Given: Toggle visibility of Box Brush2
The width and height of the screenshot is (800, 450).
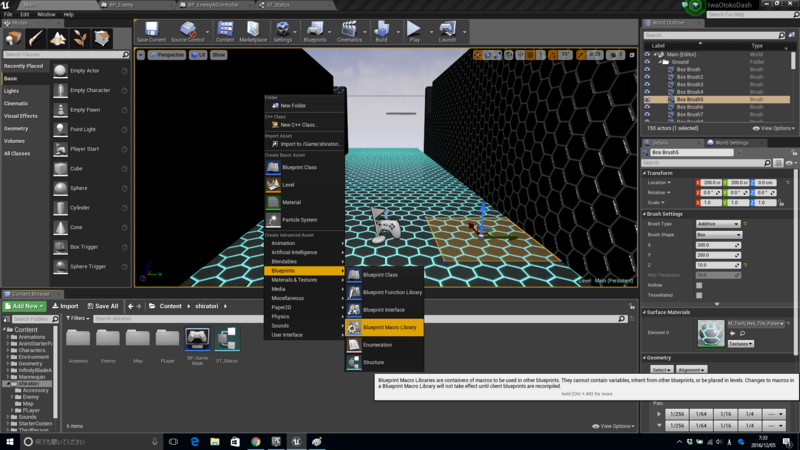Looking at the screenshot, I should tap(647, 77).
